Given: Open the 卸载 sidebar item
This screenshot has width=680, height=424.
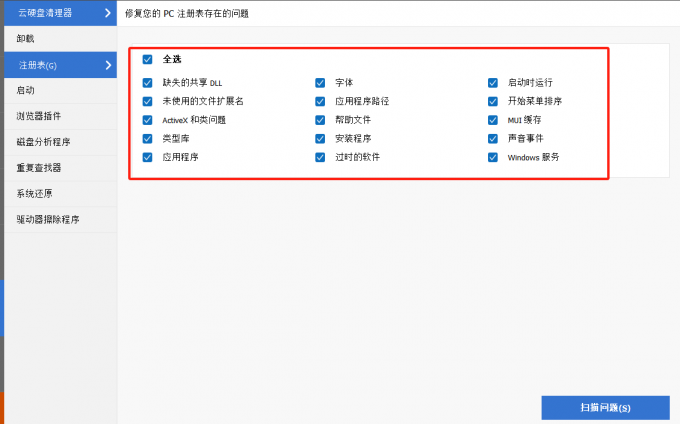Looking at the screenshot, I should pyautogui.click(x=60, y=39).
